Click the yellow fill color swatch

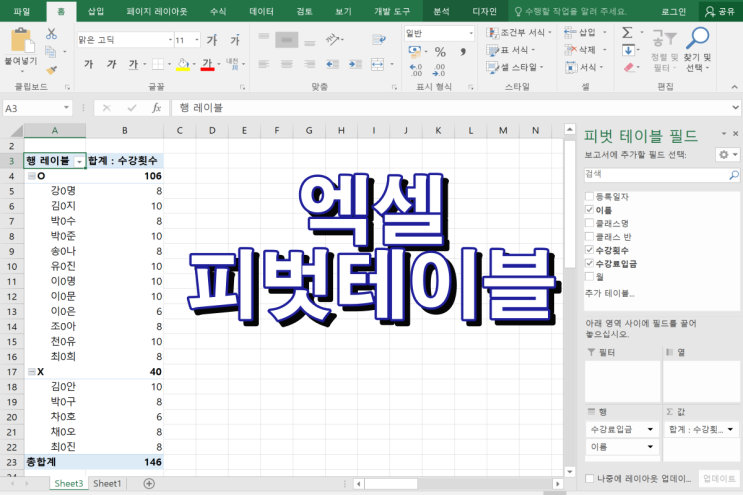pyautogui.click(x=182, y=65)
